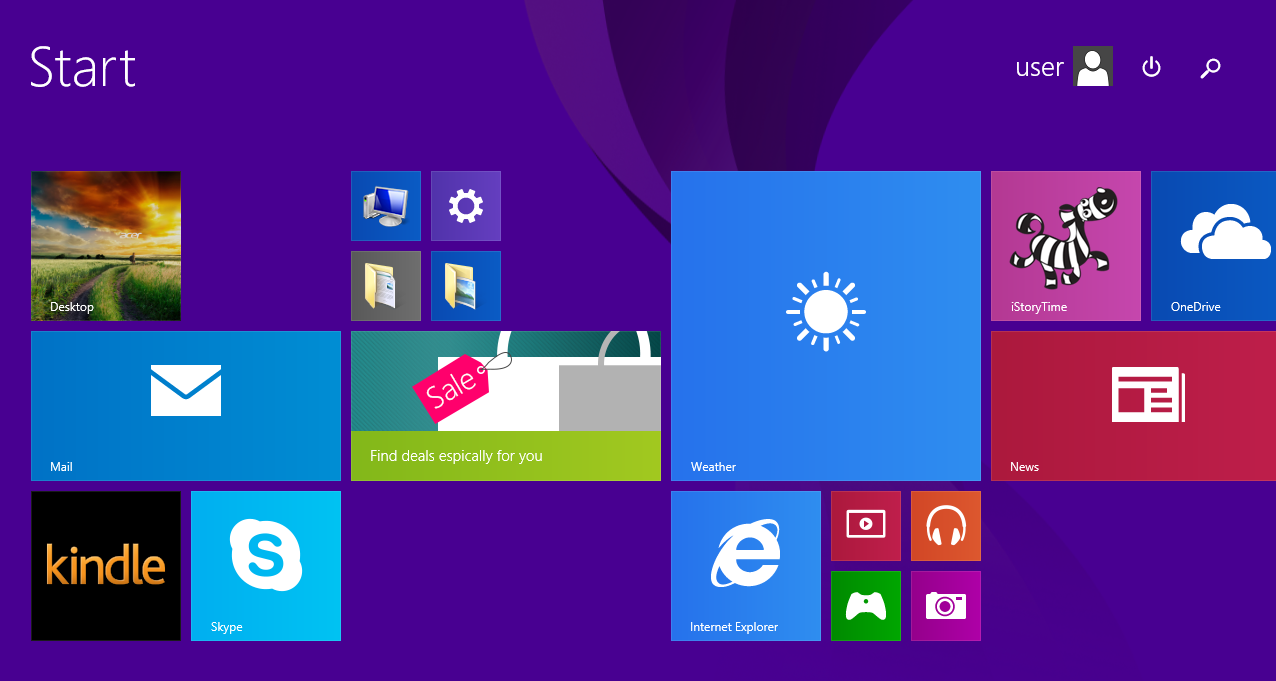Launch the Internet Explorer tile
Image resolution: width=1276 pixels, height=681 pixels.
tap(746, 566)
